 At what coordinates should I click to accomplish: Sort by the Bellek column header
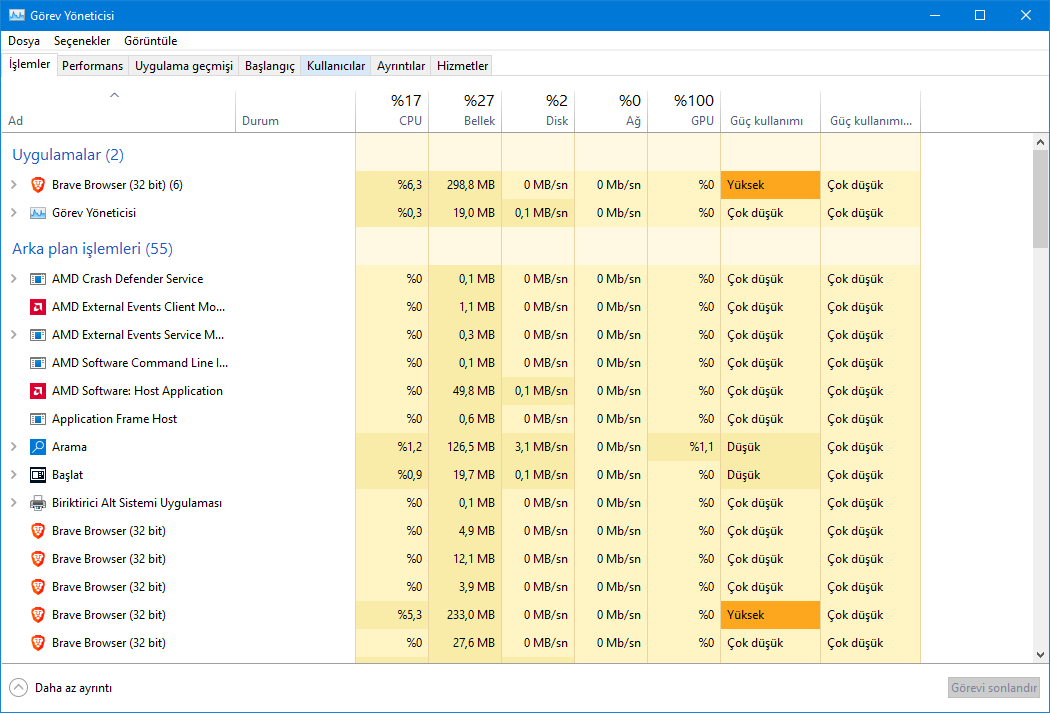[x=465, y=111]
